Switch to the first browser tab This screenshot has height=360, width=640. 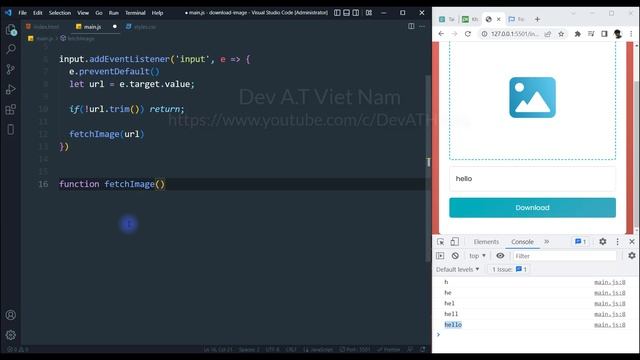point(447,19)
